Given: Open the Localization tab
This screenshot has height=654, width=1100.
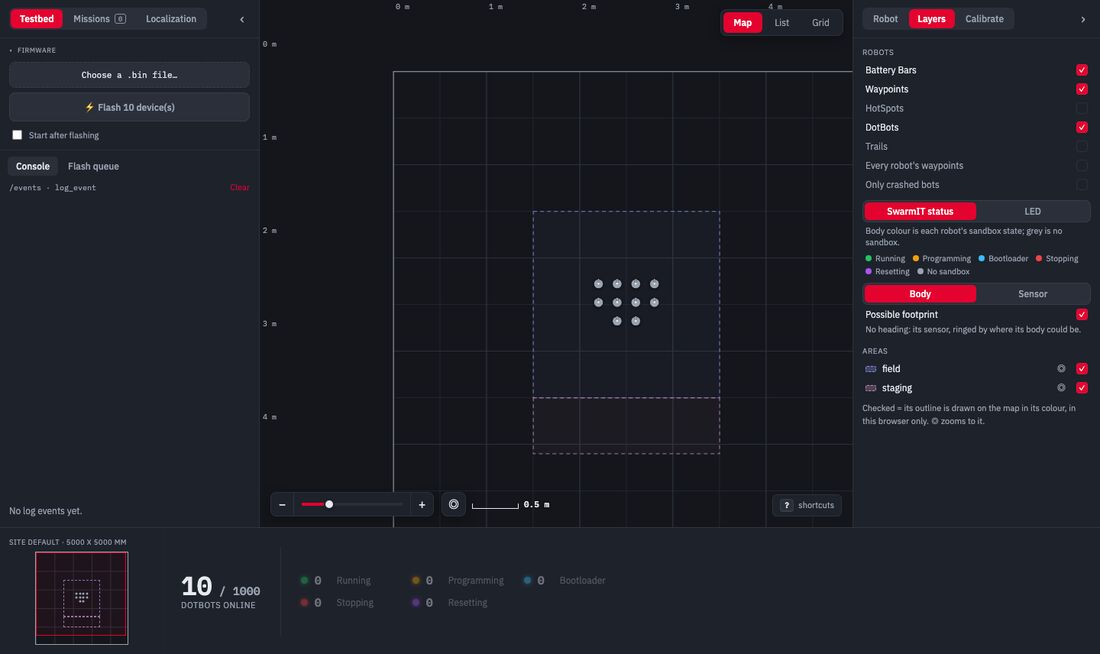Looking at the screenshot, I should tap(171, 19).
